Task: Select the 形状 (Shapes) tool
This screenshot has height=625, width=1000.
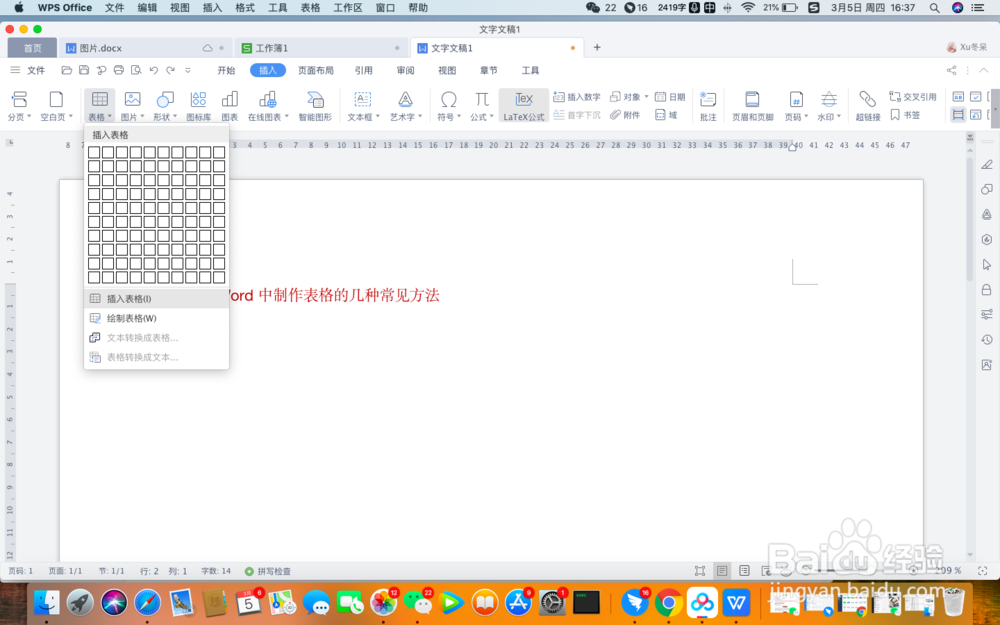Action: click(164, 104)
